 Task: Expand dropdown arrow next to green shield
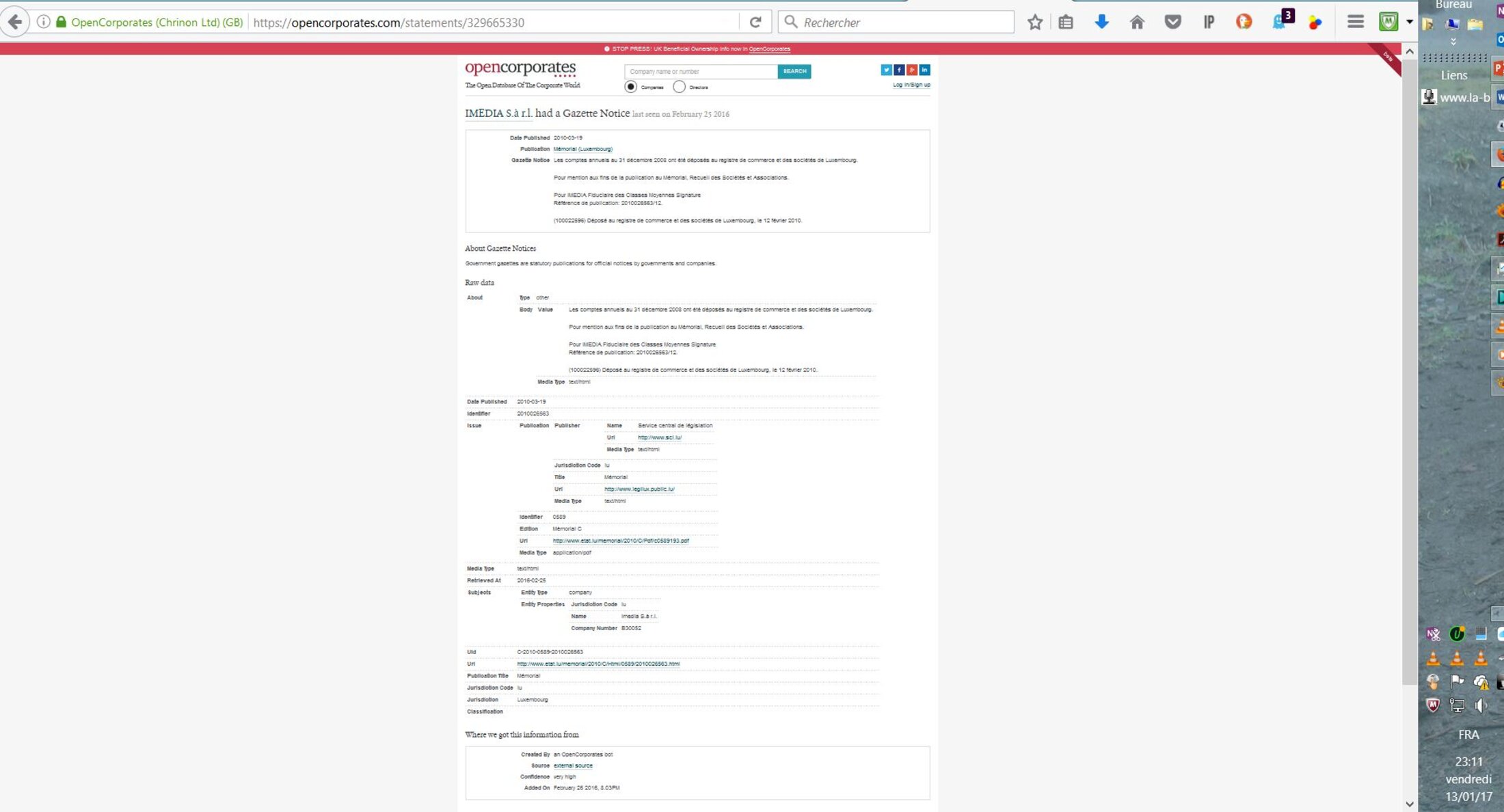point(1410,23)
